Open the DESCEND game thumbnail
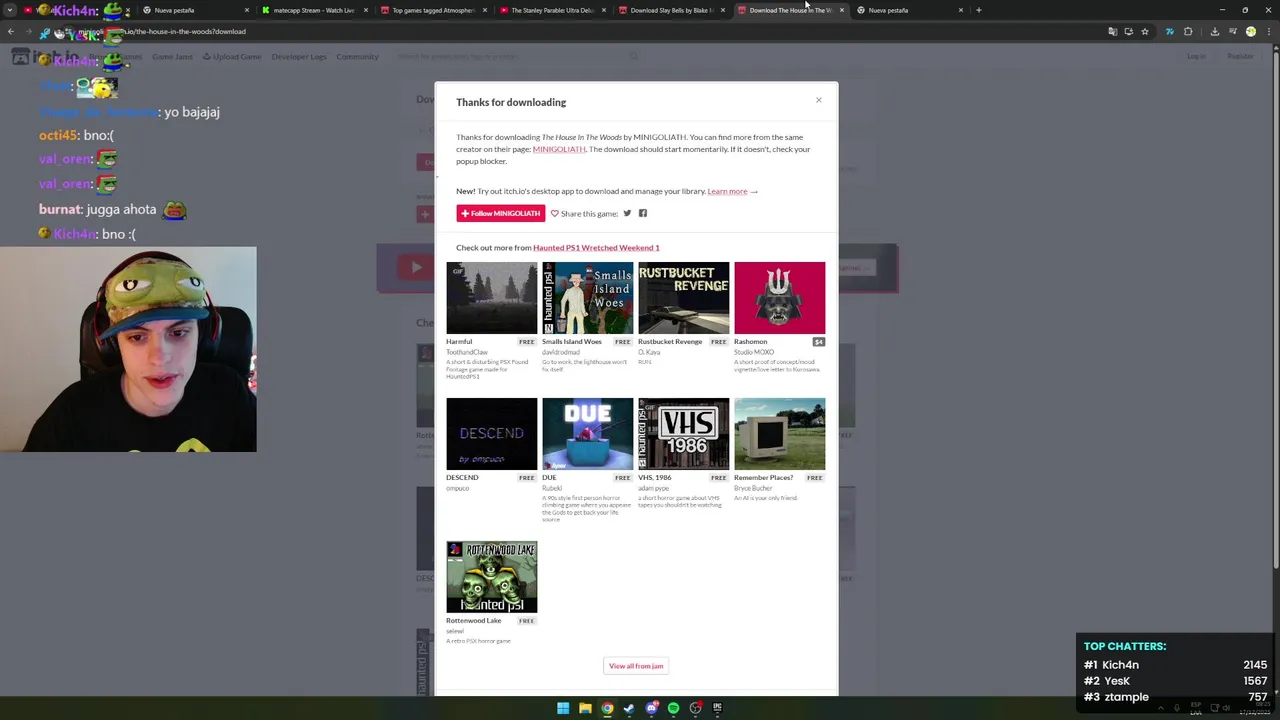Screen dimensions: 1280x720 pos(491,434)
